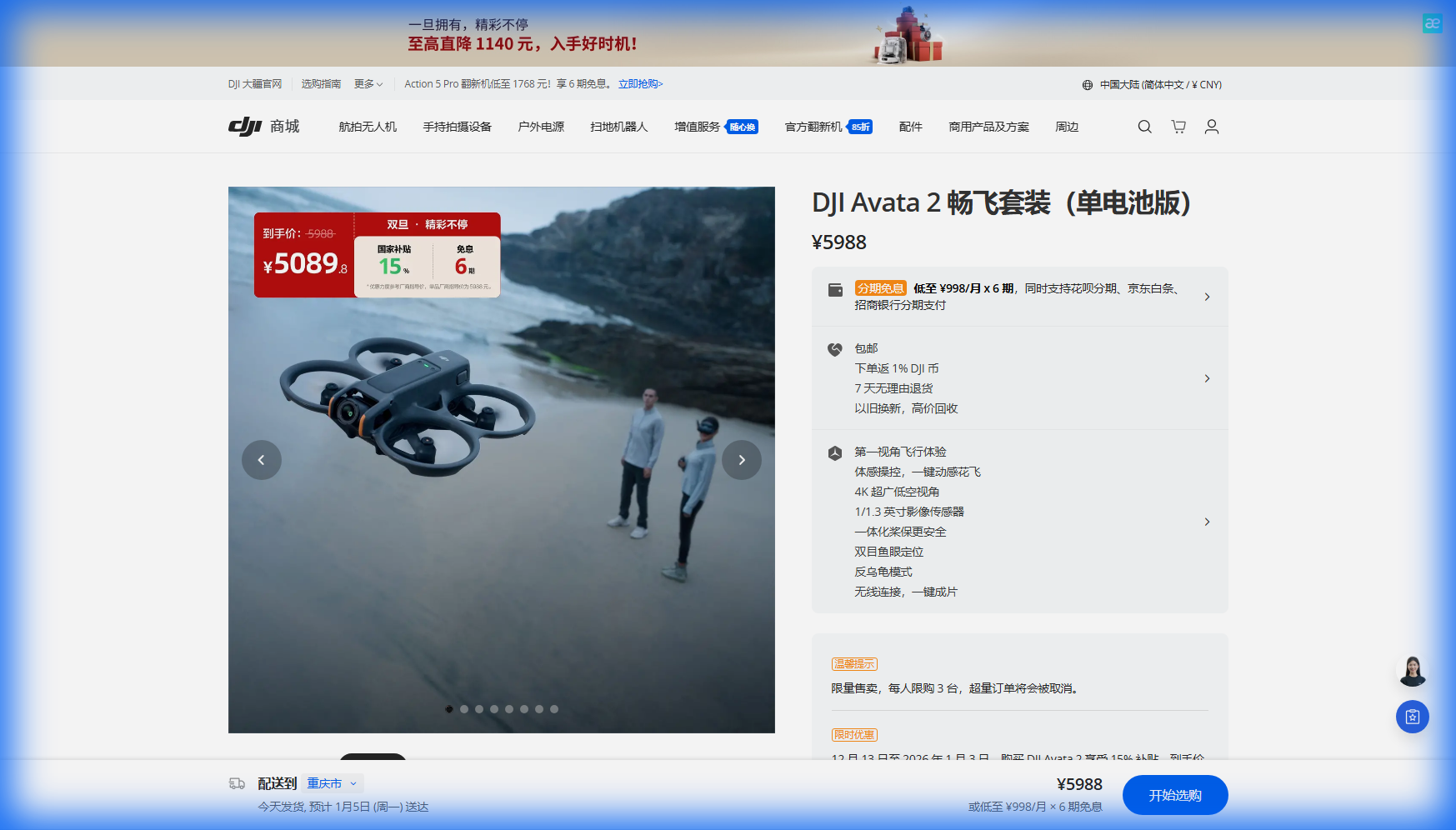Click the 包邮 shipping rocket icon
This screenshot has height=830, width=1456.
click(836, 347)
